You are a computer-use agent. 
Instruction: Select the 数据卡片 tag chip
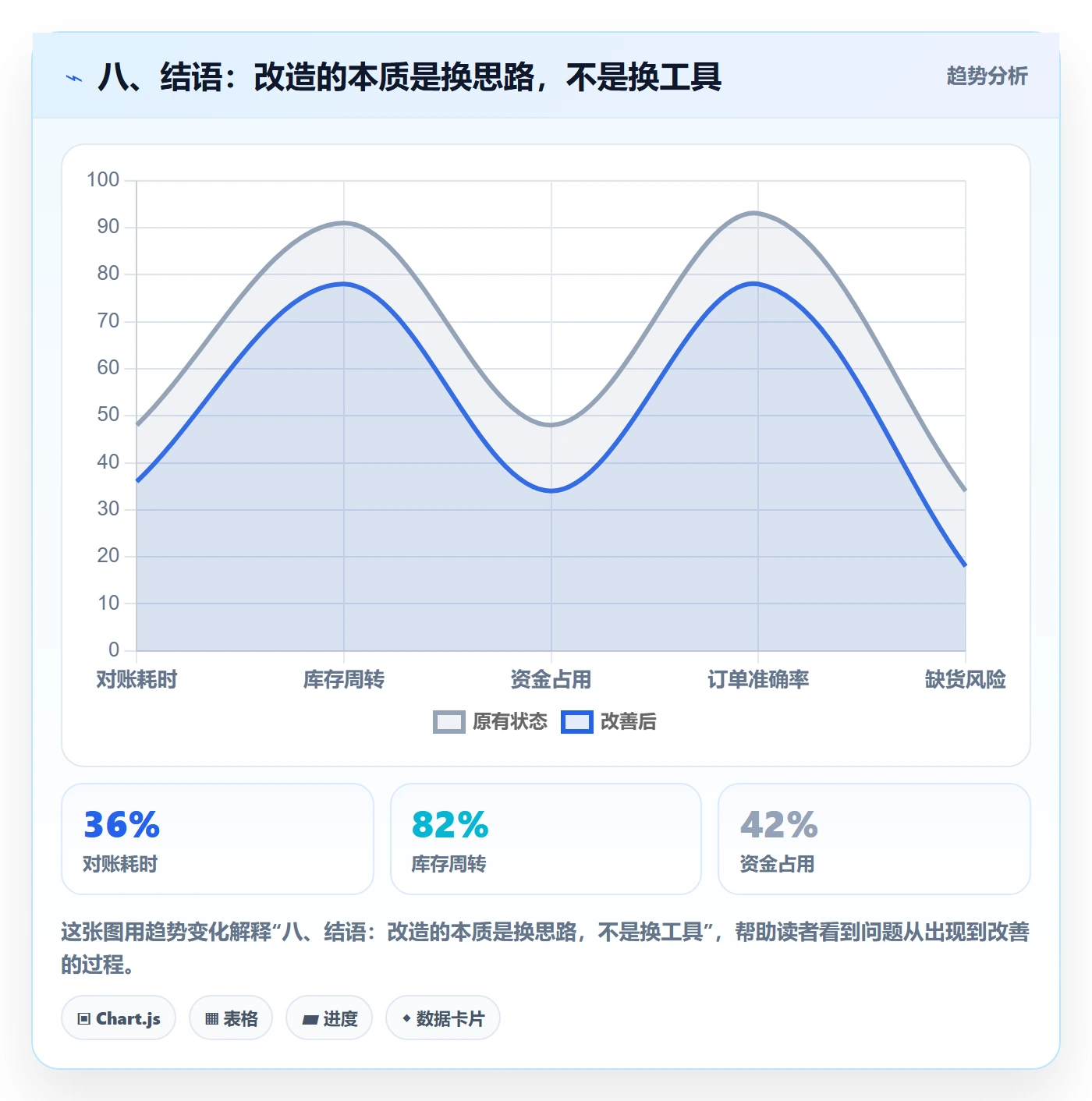point(443,1018)
